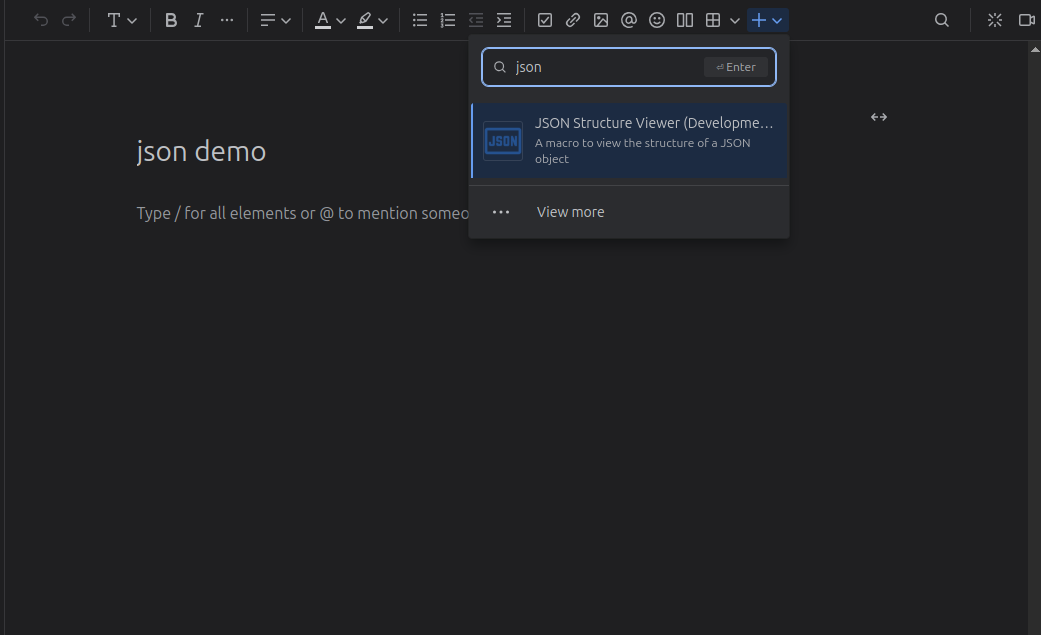Expand the table options chevron

735,20
